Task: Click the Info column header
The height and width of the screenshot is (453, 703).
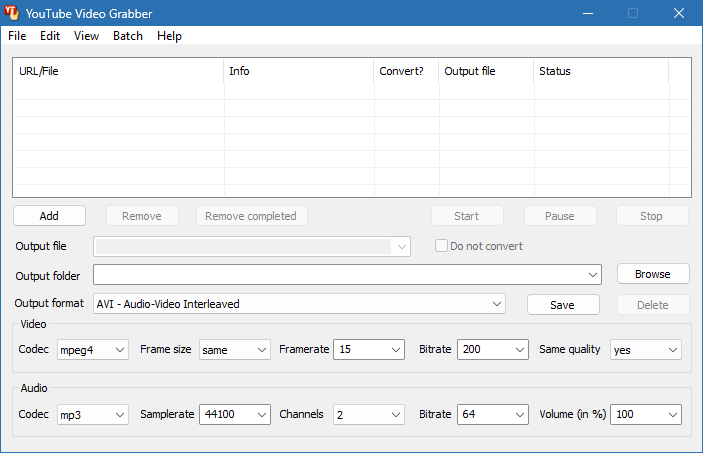Action: pyautogui.click(x=299, y=71)
